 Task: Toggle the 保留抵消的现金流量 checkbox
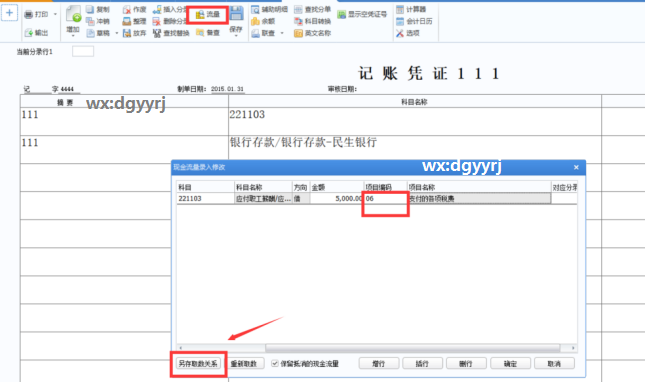(x=275, y=364)
